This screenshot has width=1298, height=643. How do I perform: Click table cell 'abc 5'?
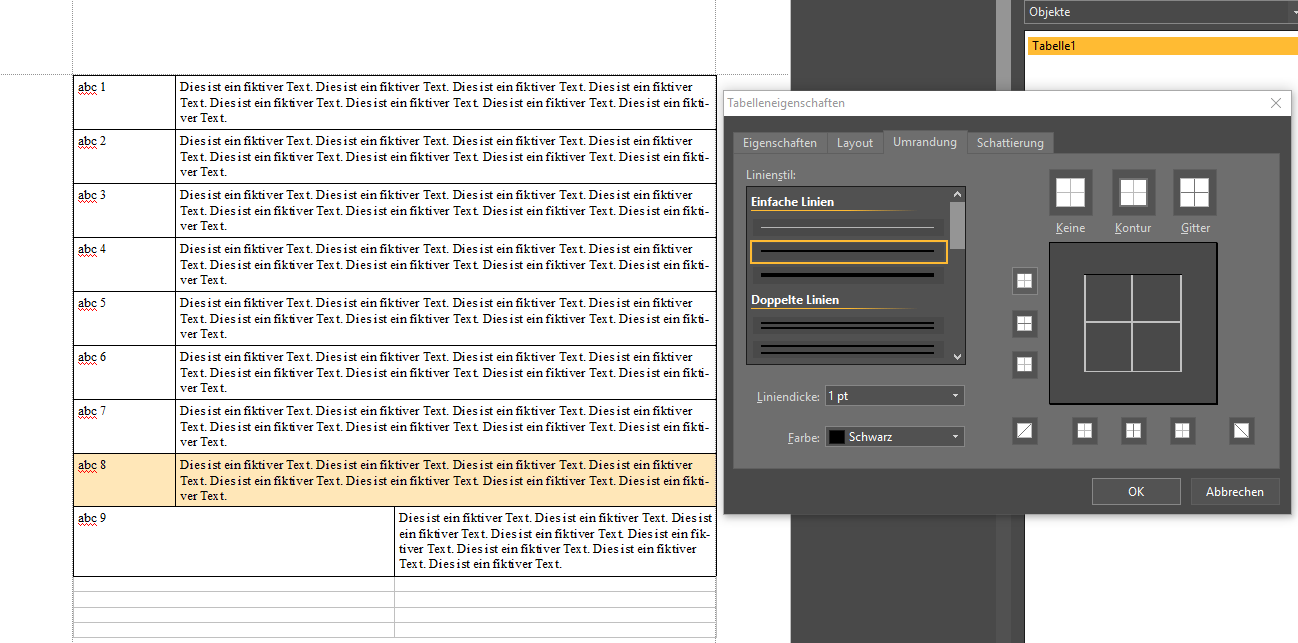pyautogui.click(x=125, y=318)
